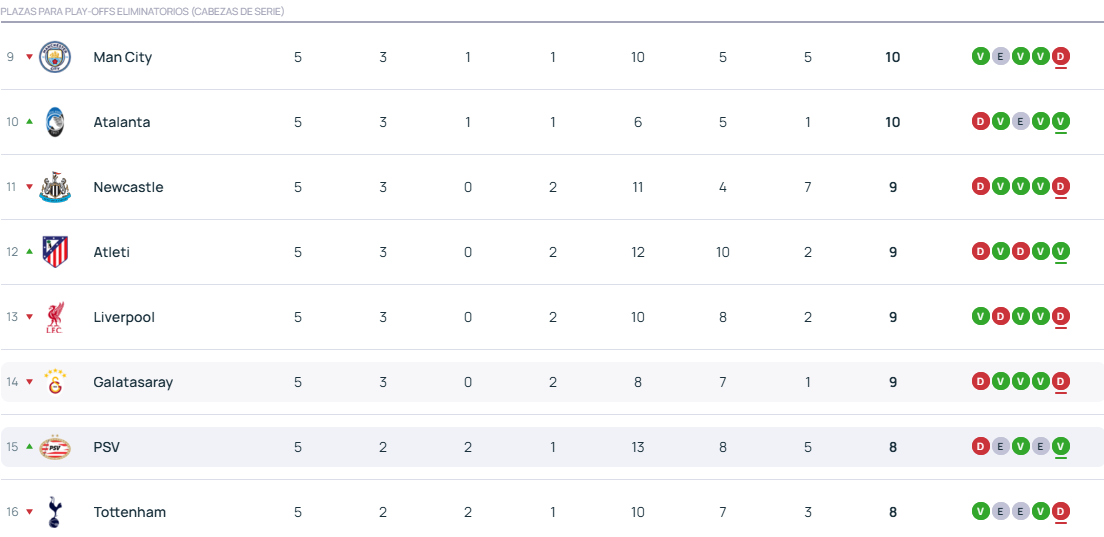The image size is (1104, 537).
Task: Click the Atleti club crest
Action: pyautogui.click(x=55, y=252)
